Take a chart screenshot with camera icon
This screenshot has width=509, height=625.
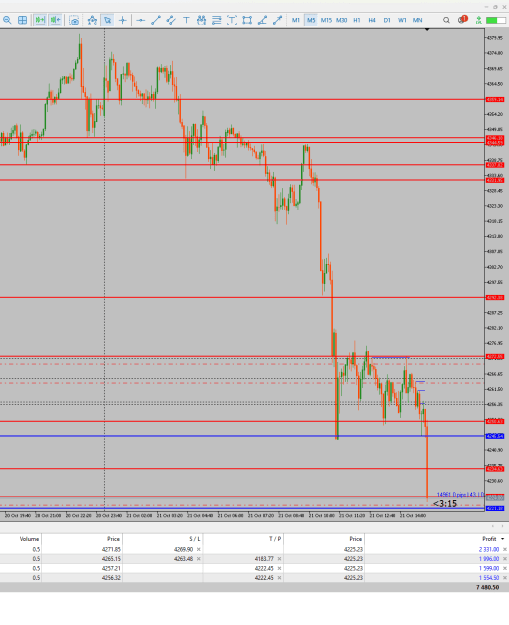pos(74,20)
